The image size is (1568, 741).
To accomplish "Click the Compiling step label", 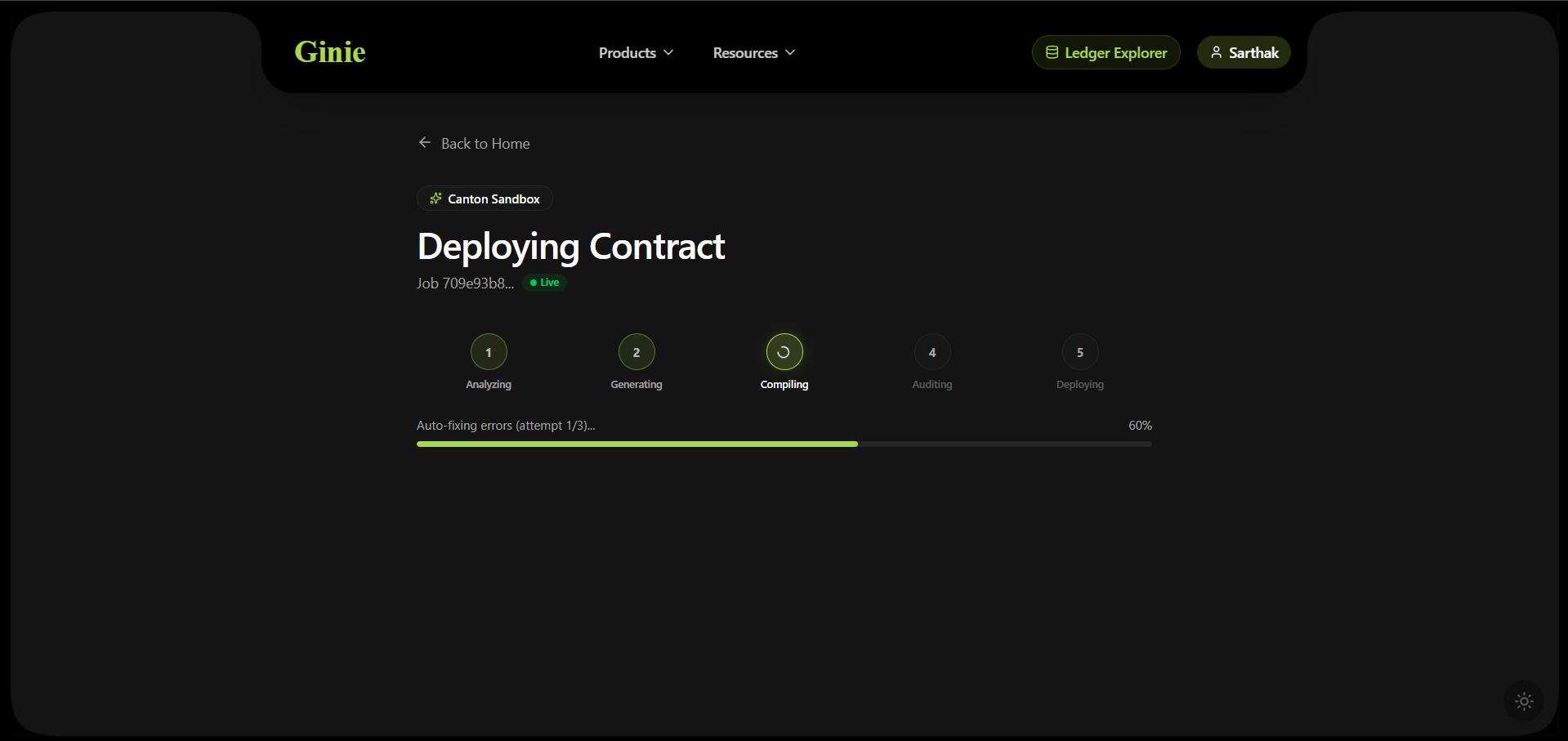I will (784, 385).
